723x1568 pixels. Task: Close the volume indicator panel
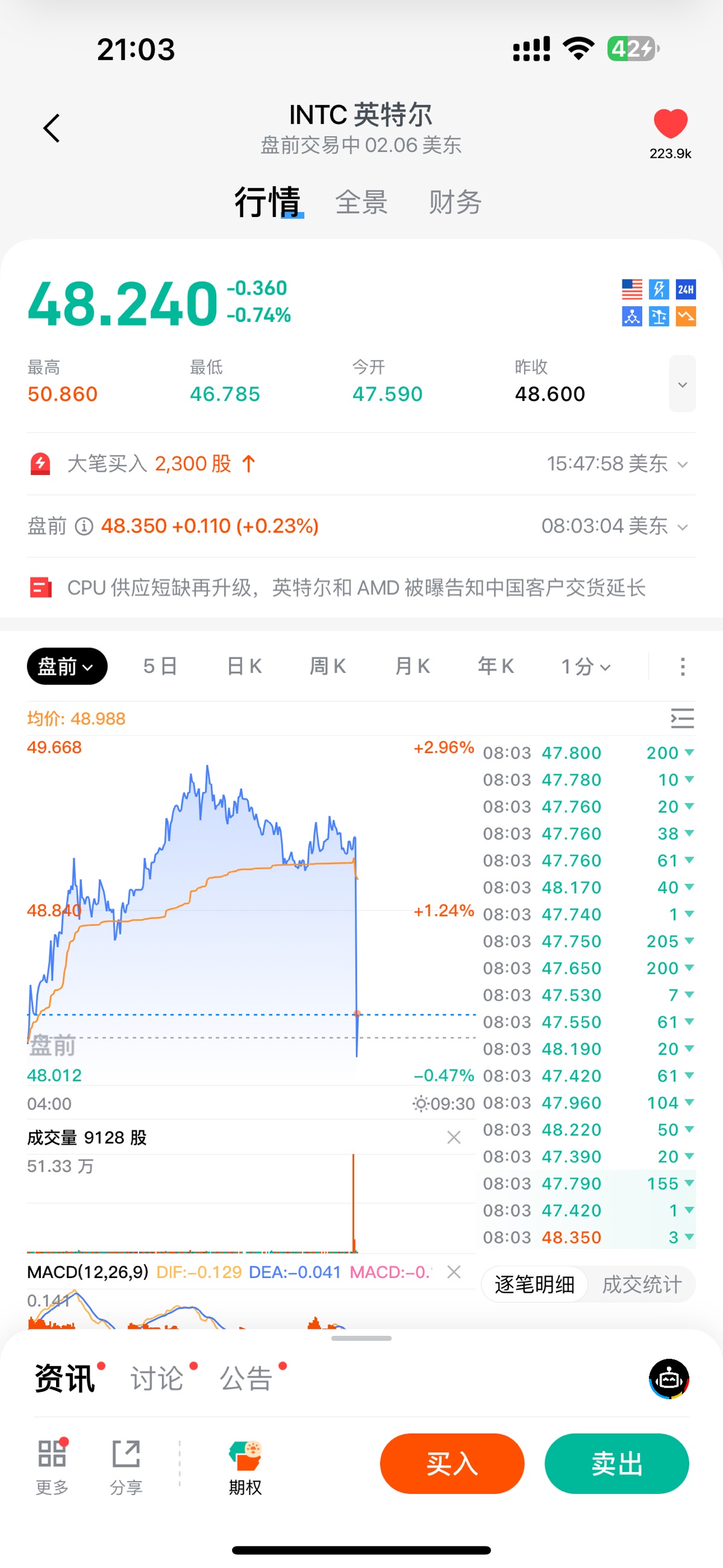pos(454,1137)
